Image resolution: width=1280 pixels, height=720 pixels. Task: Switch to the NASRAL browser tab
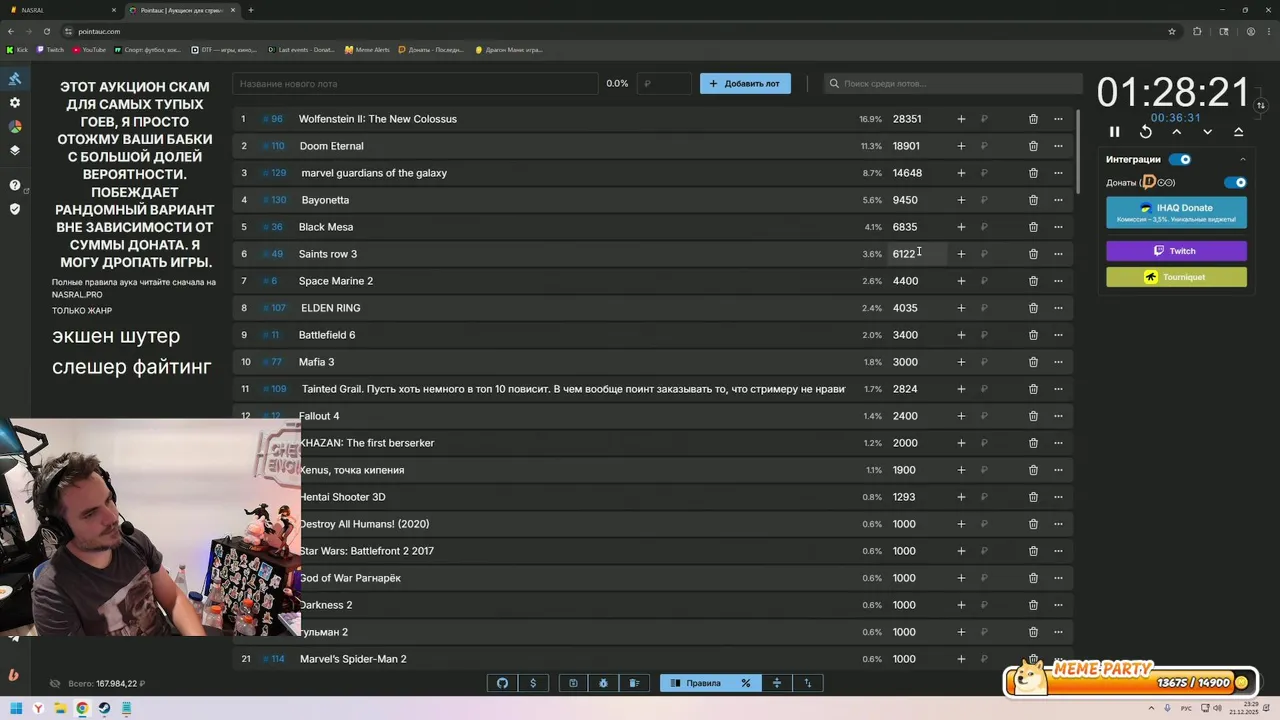pyautogui.click(x=62, y=10)
